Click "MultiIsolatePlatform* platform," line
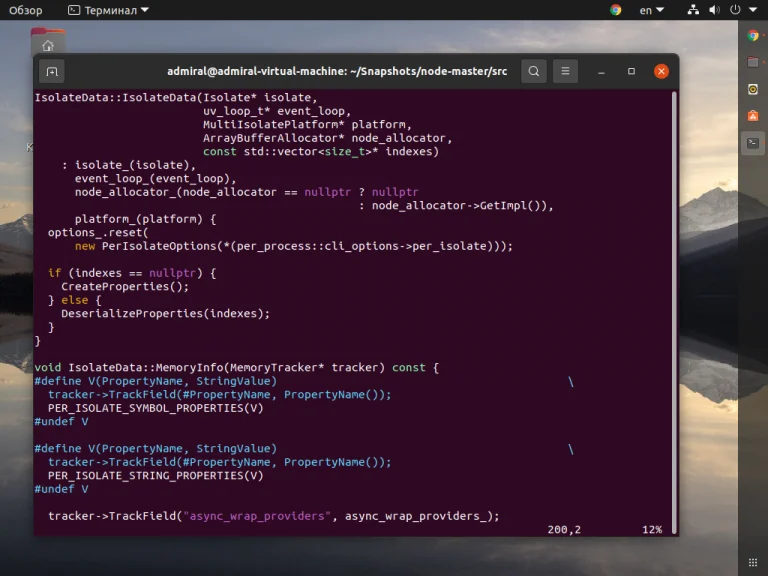 click(308, 124)
